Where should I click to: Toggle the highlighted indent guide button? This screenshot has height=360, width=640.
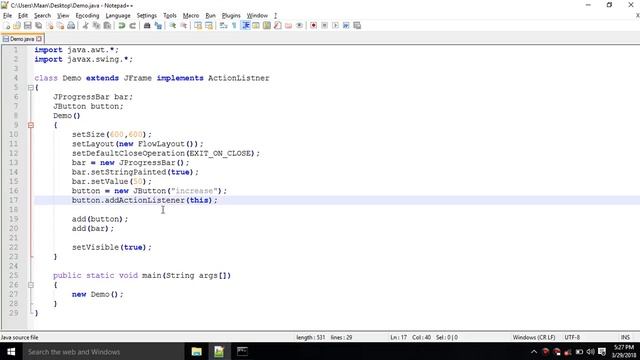pos(245,26)
